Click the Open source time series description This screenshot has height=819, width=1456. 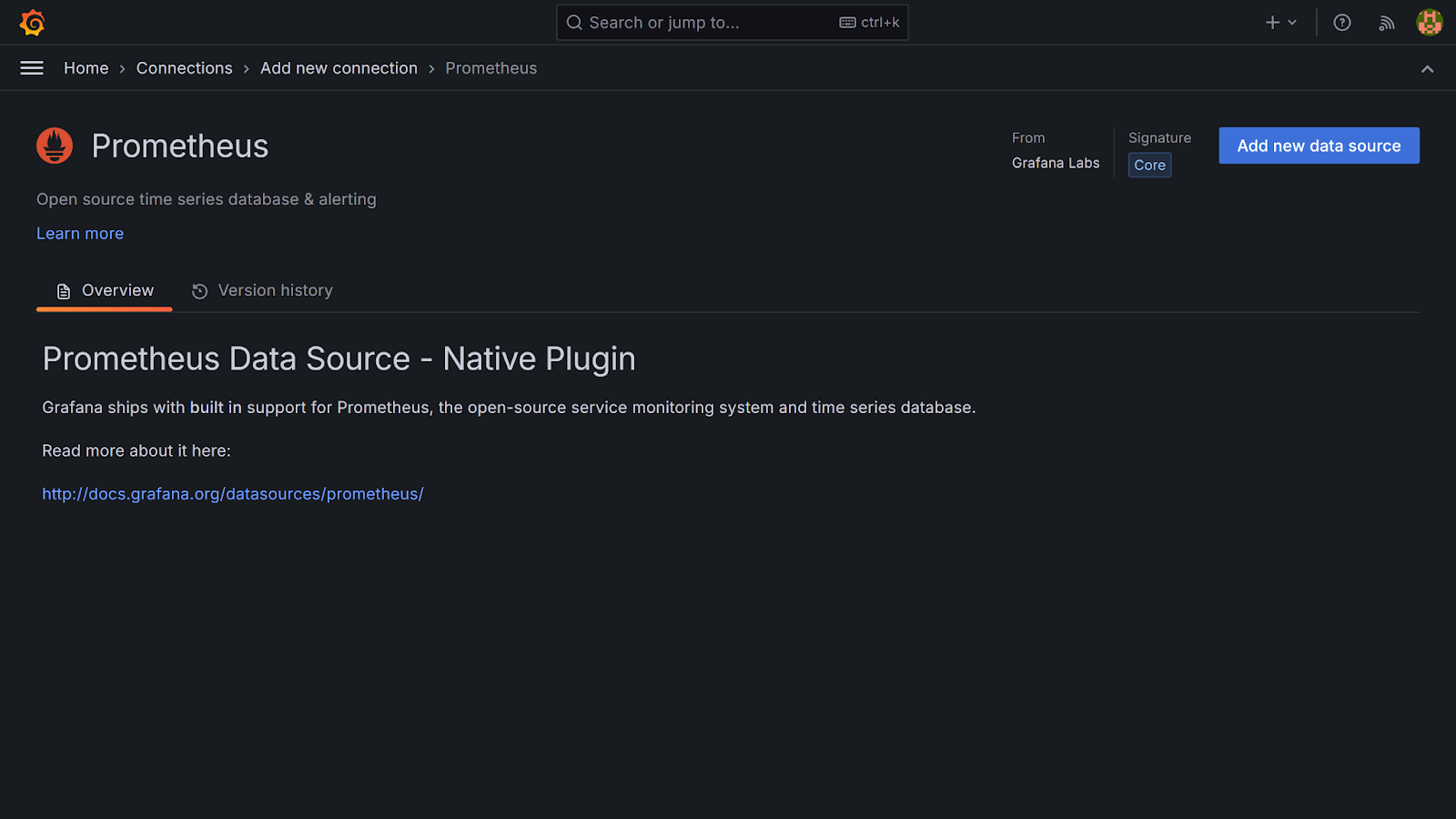(207, 199)
